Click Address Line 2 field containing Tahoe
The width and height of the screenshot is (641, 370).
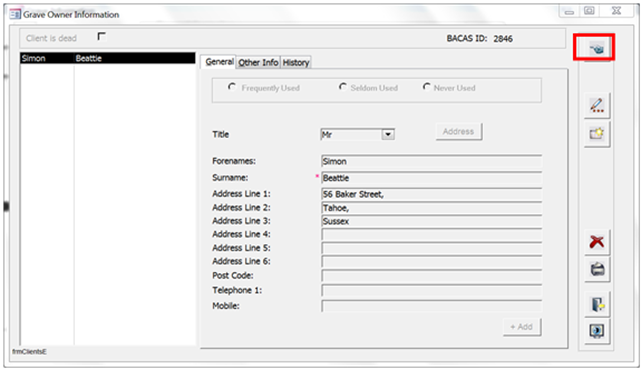(431, 208)
